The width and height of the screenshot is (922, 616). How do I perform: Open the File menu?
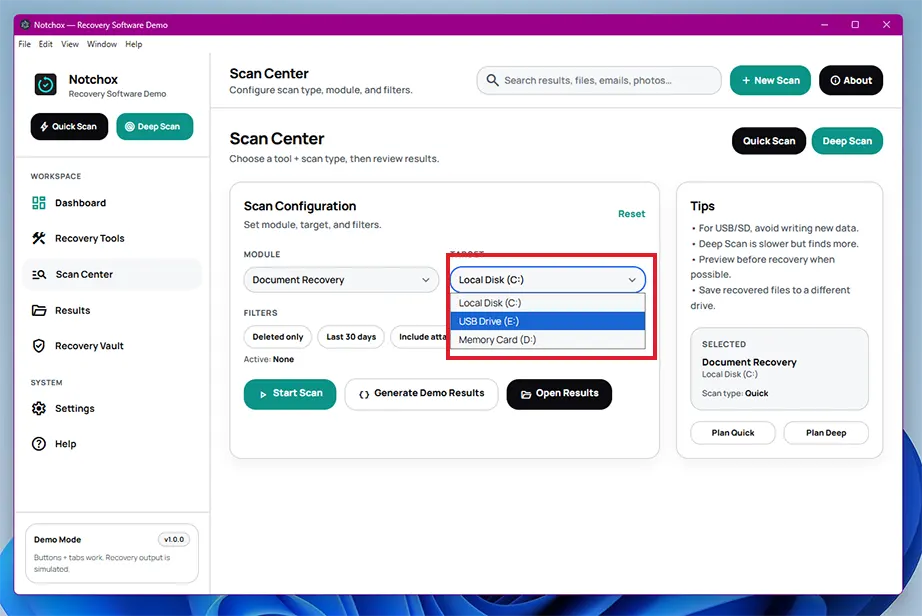[25, 44]
